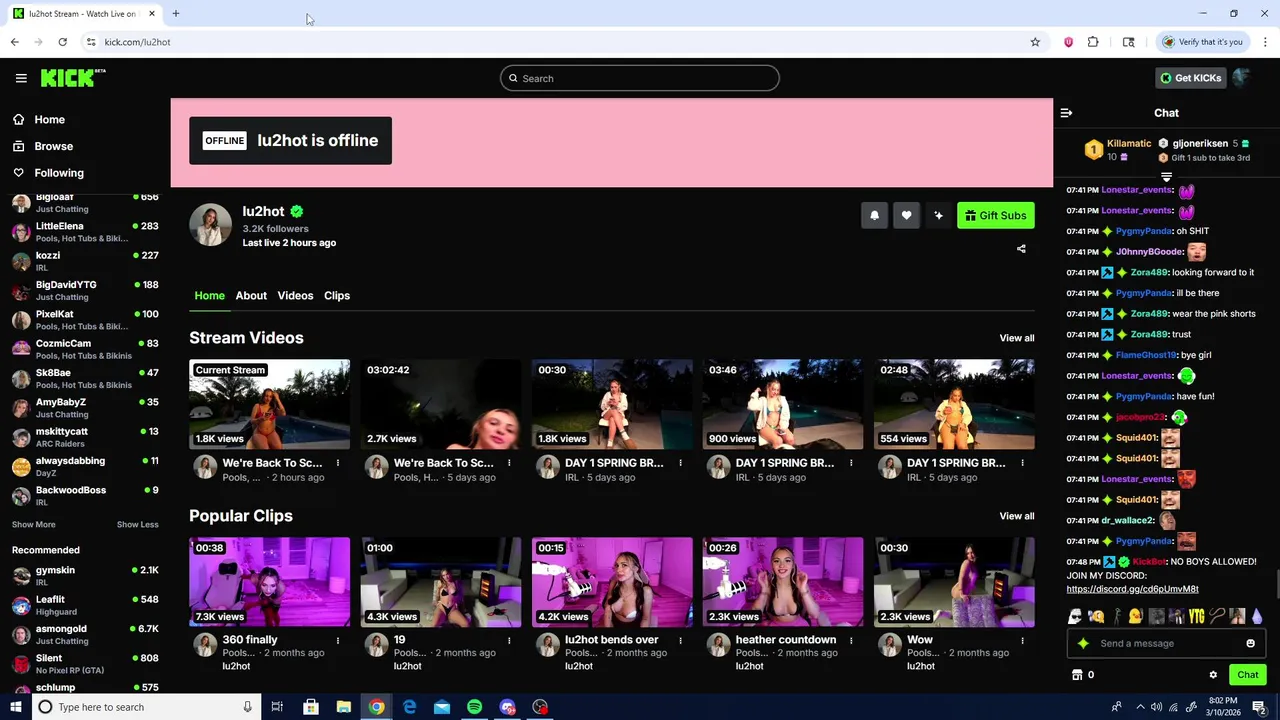Open PixelKat channel in sidebar
This screenshot has width=1280, height=720.
[x=85, y=320]
